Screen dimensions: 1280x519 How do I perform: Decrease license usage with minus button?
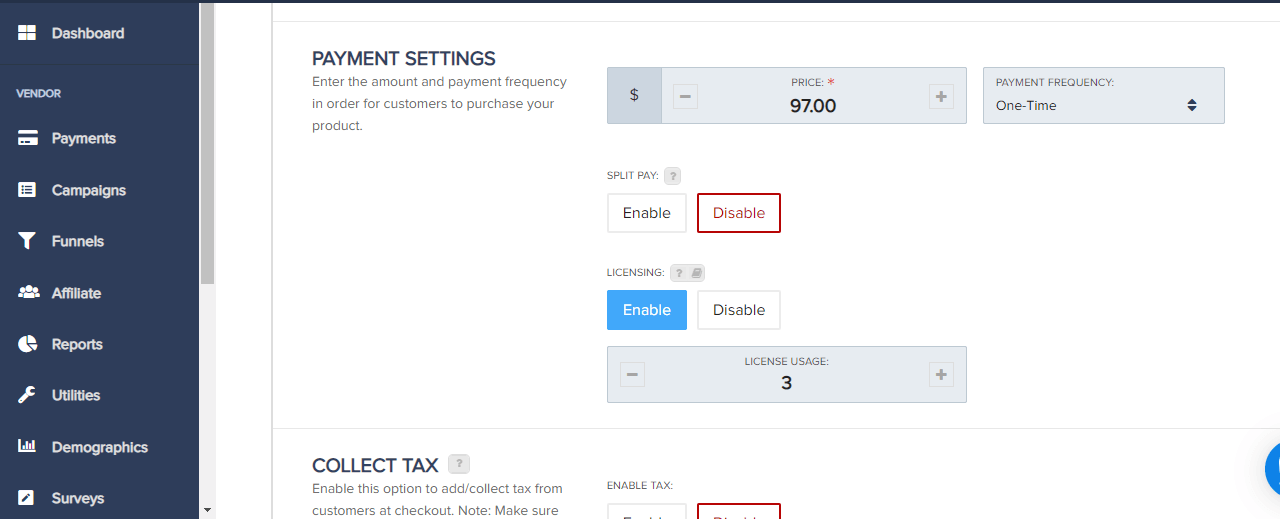tap(632, 375)
